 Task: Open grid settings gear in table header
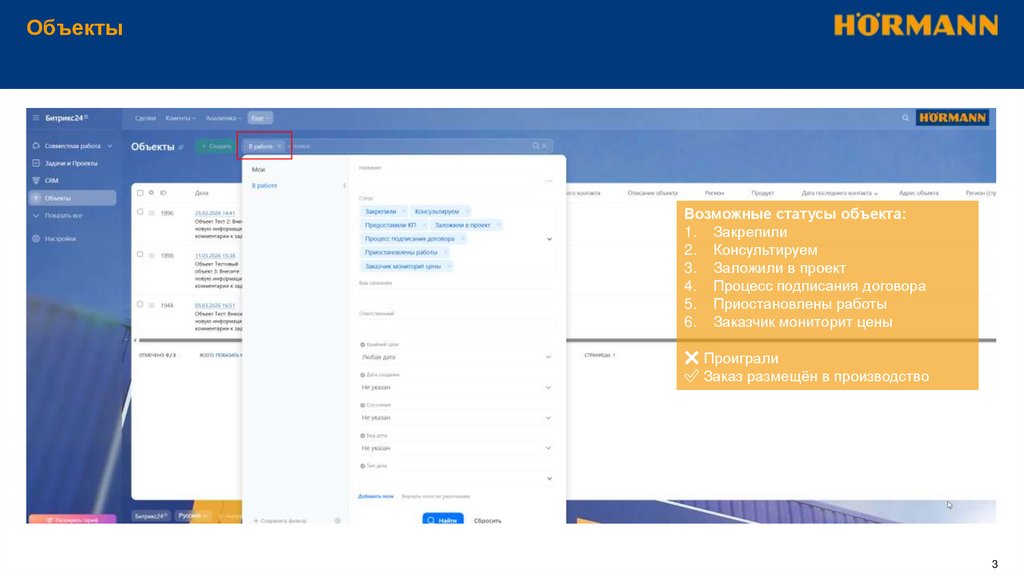[152, 193]
